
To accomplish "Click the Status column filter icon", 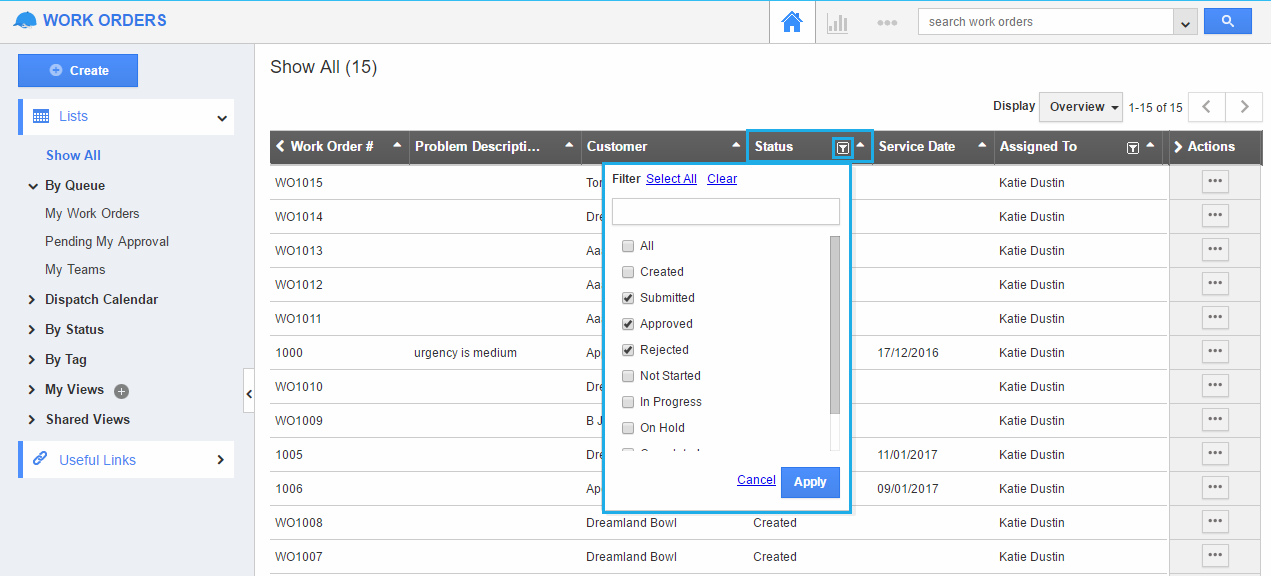I will pyautogui.click(x=843, y=147).
